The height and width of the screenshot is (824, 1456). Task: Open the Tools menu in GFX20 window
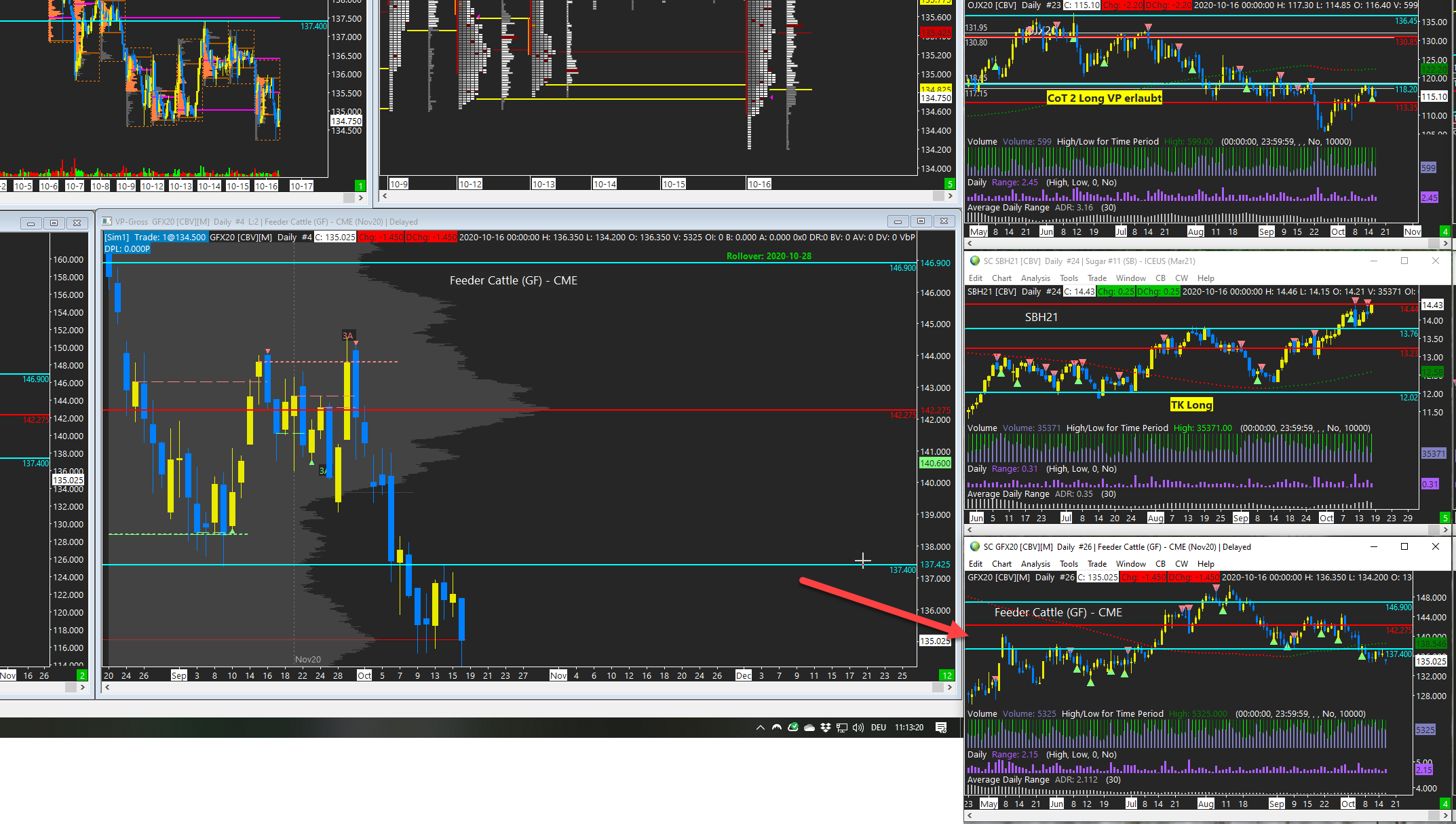point(1069,564)
